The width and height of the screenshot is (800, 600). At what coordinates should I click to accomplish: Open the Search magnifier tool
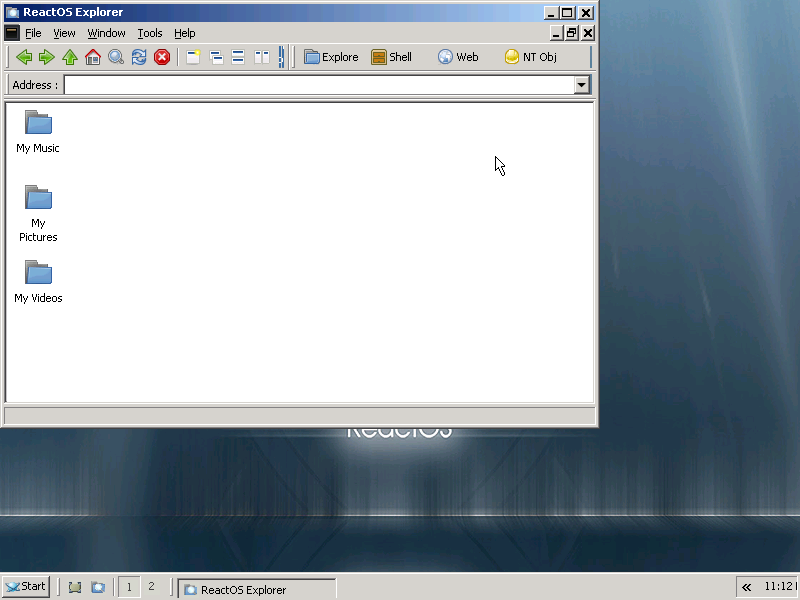(116, 57)
